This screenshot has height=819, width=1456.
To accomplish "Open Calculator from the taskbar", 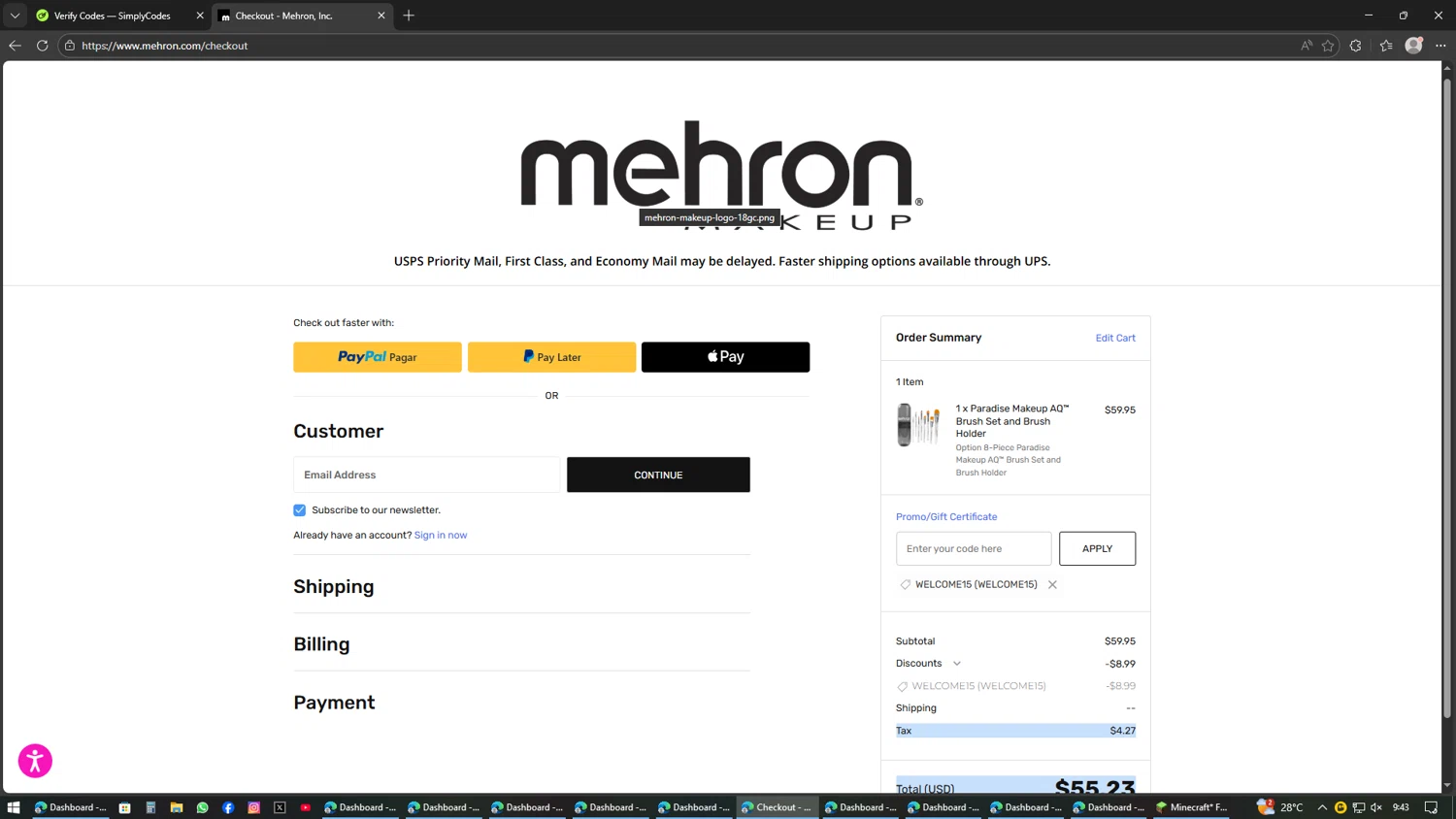I will [150, 807].
